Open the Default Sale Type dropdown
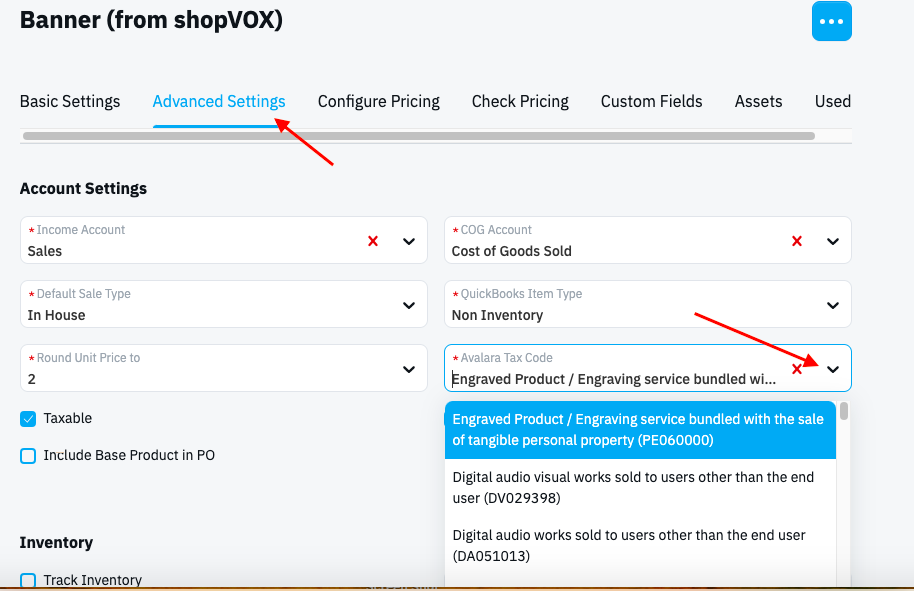Image resolution: width=914 pixels, height=591 pixels. point(224,304)
